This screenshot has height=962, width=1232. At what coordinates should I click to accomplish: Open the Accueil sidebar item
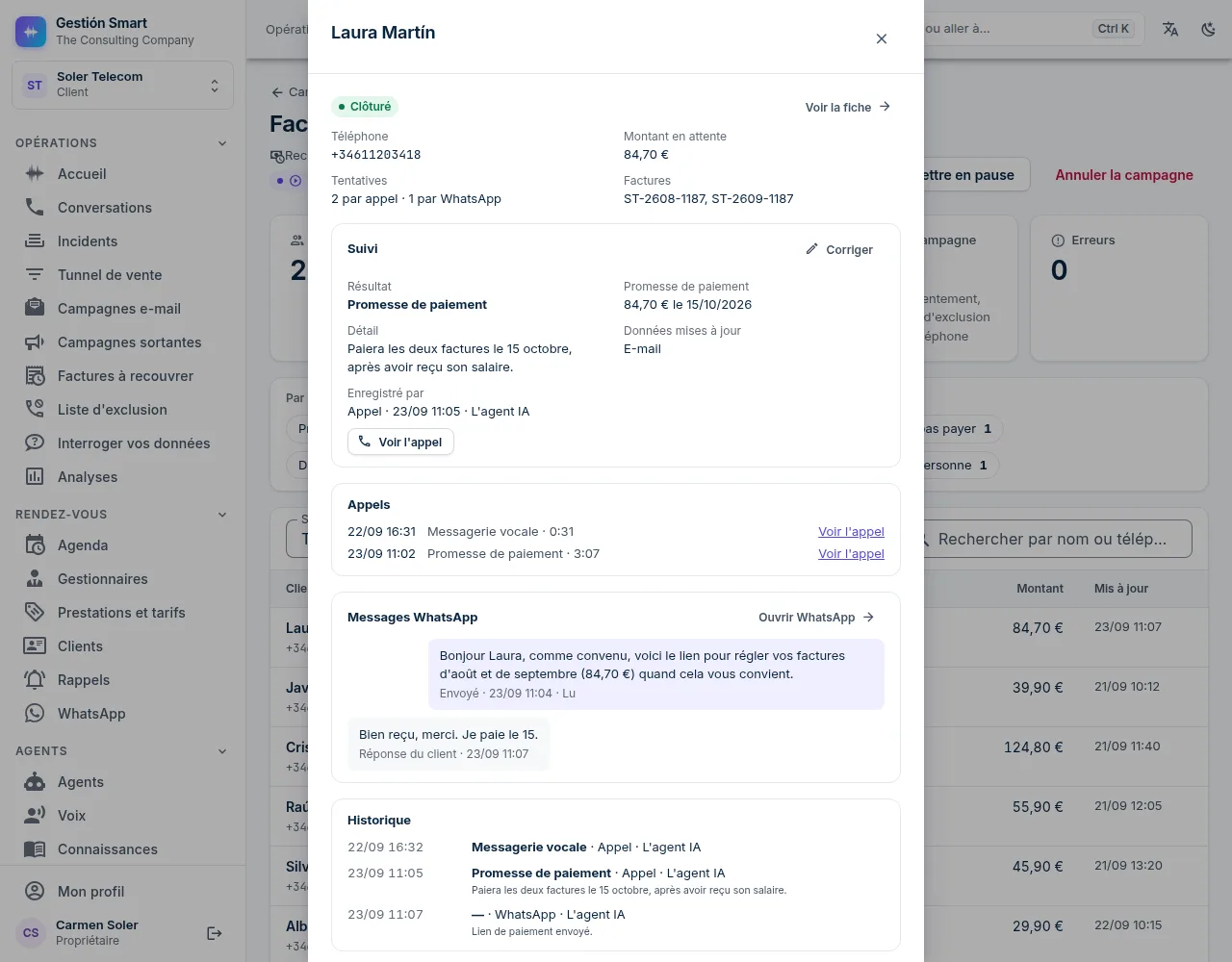click(x=123, y=174)
